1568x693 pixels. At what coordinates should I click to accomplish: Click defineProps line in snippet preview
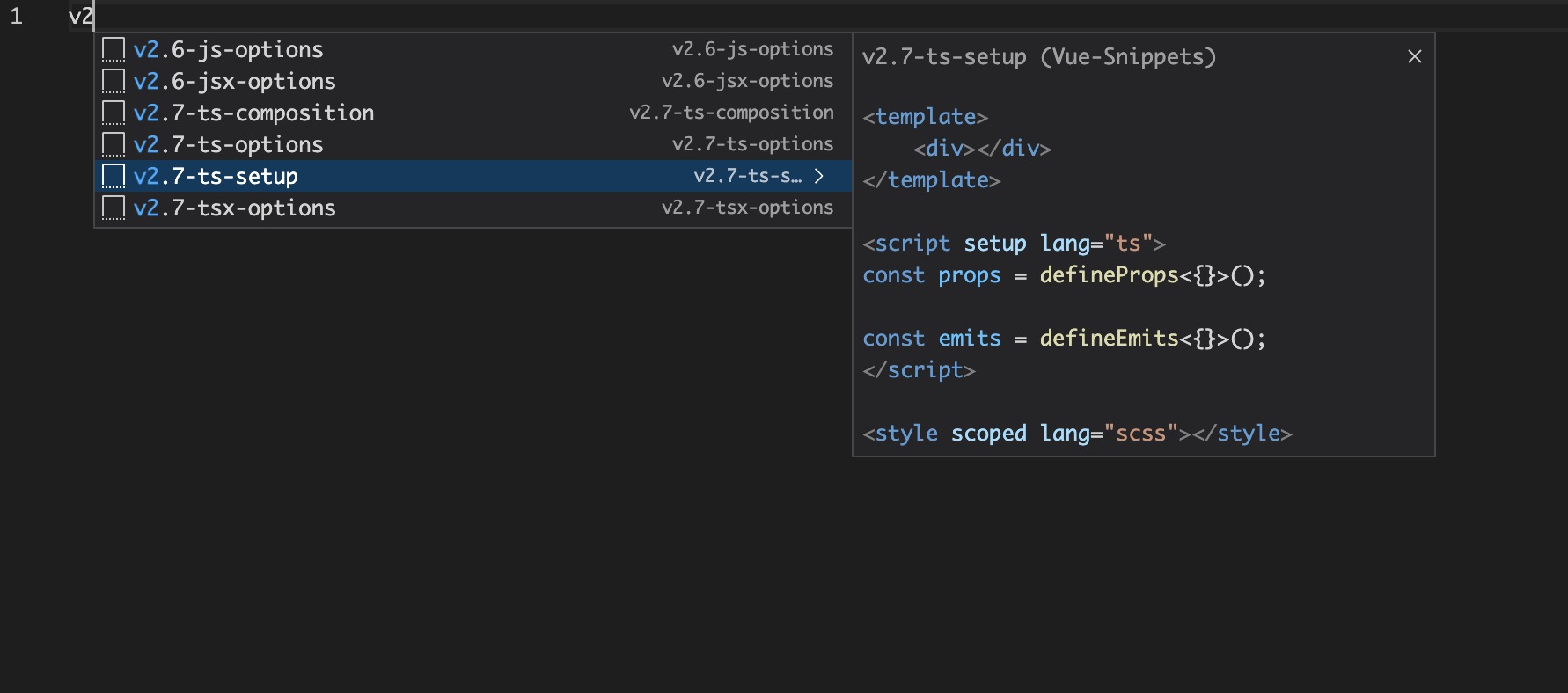click(1064, 275)
